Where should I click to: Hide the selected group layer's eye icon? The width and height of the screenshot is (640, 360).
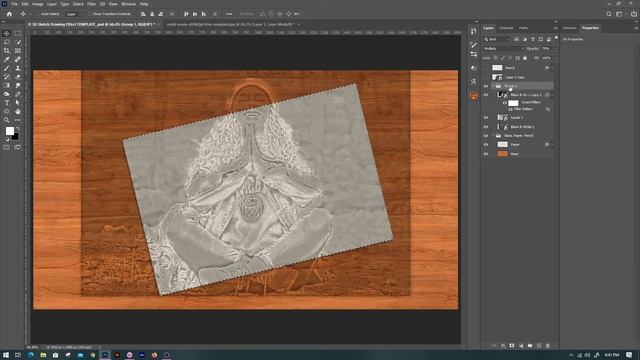486,86
